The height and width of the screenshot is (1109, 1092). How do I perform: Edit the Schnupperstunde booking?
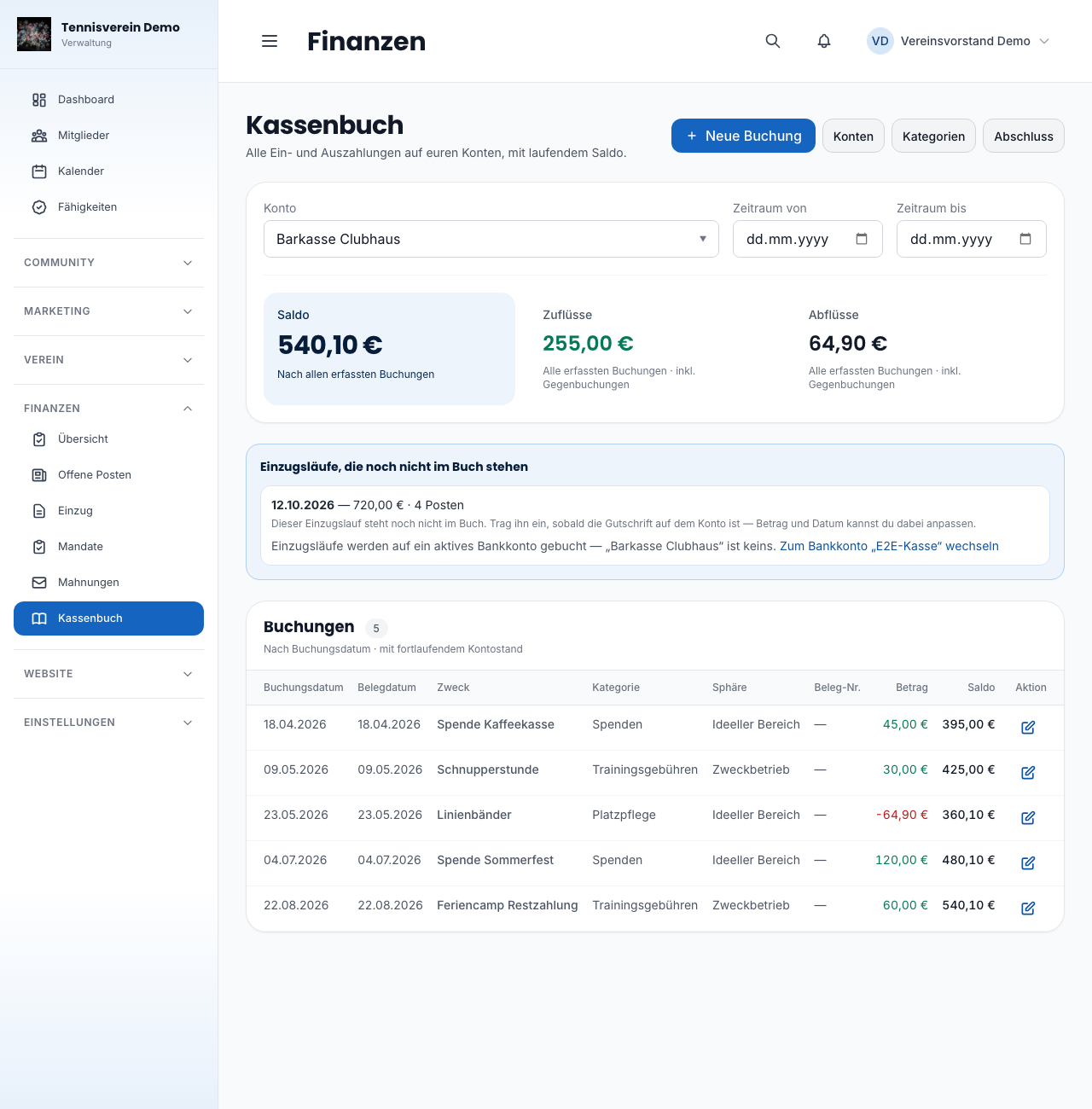pos(1028,772)
